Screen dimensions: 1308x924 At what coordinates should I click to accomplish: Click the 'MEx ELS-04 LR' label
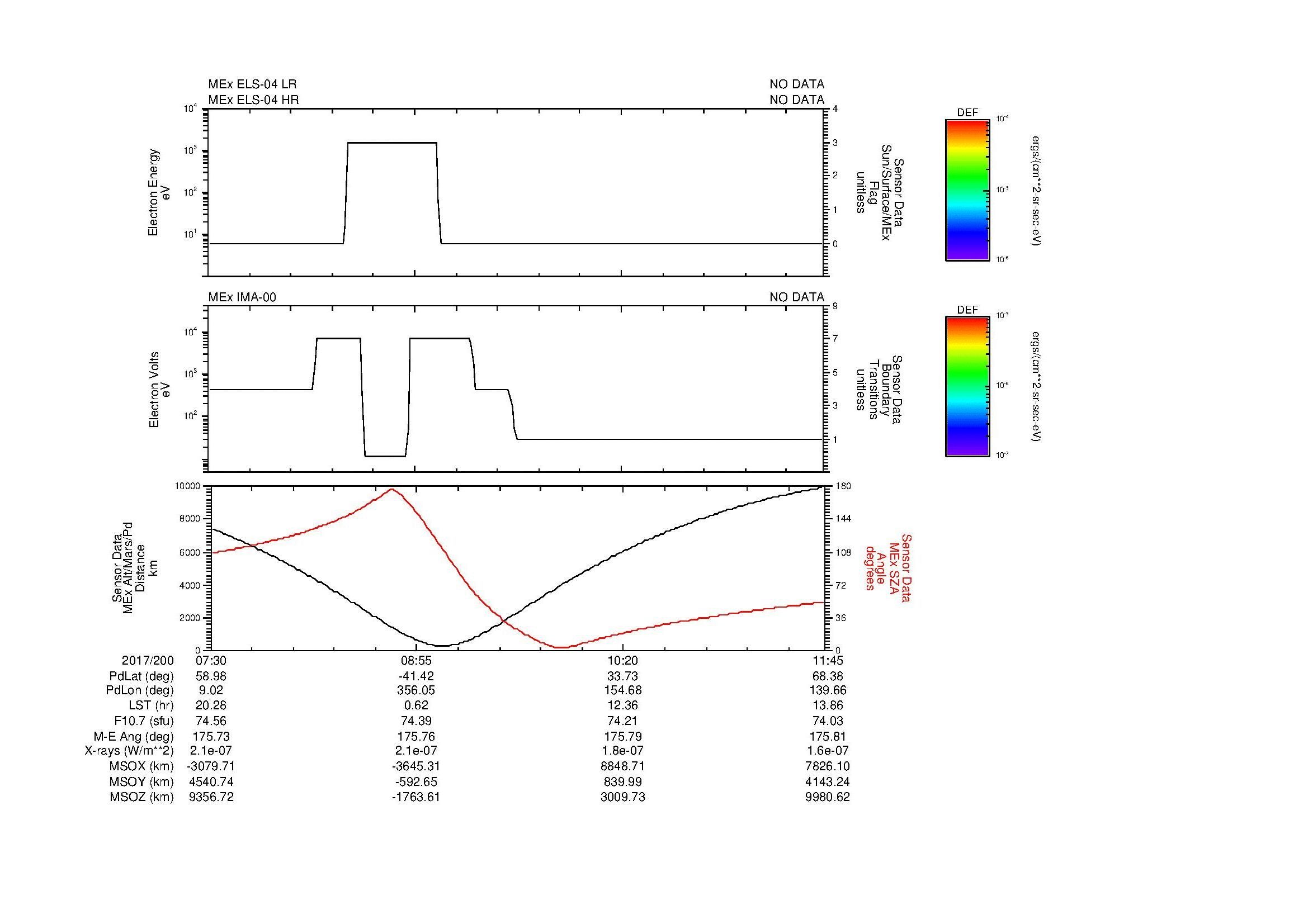pyautogui.click(x=252, y=84)
